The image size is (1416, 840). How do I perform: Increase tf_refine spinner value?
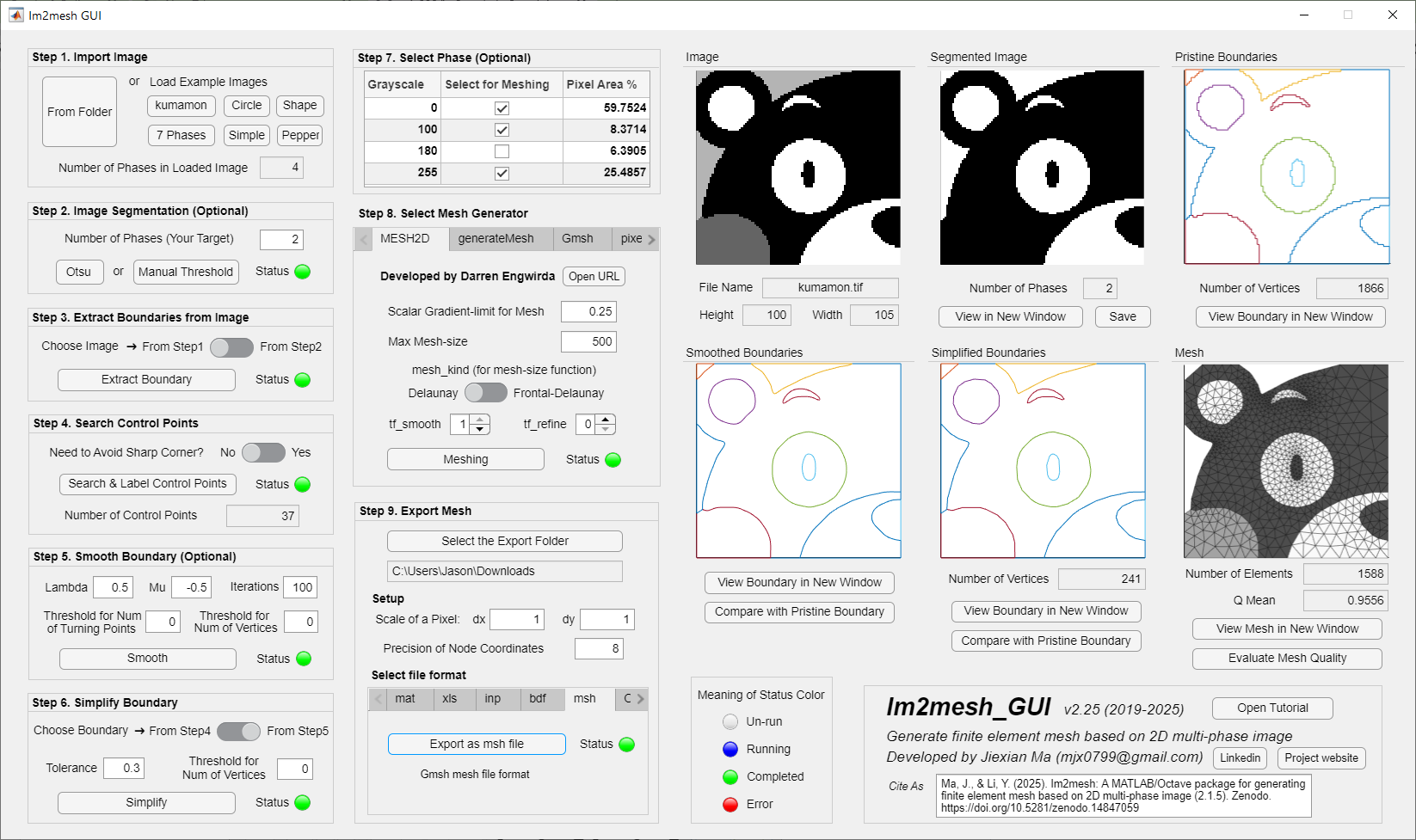click(606, 420)
